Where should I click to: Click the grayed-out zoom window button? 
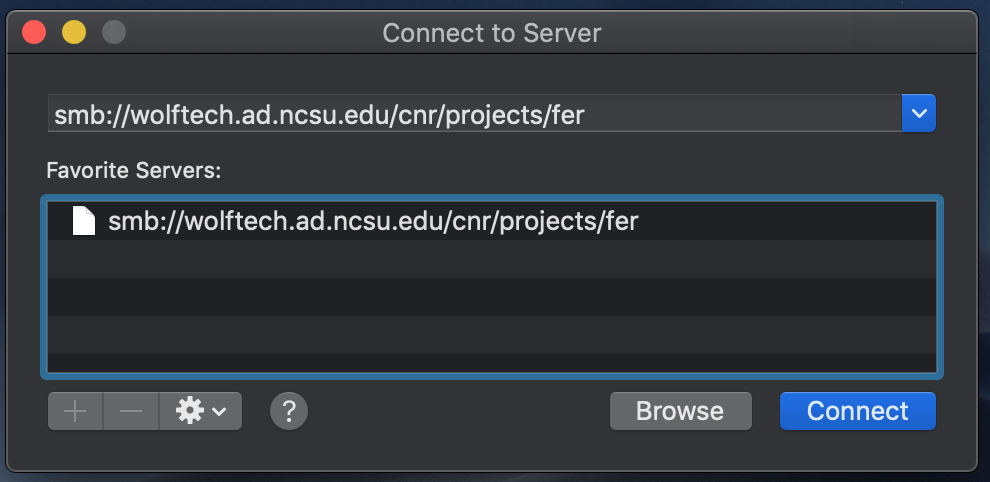[x=114, y=32]
